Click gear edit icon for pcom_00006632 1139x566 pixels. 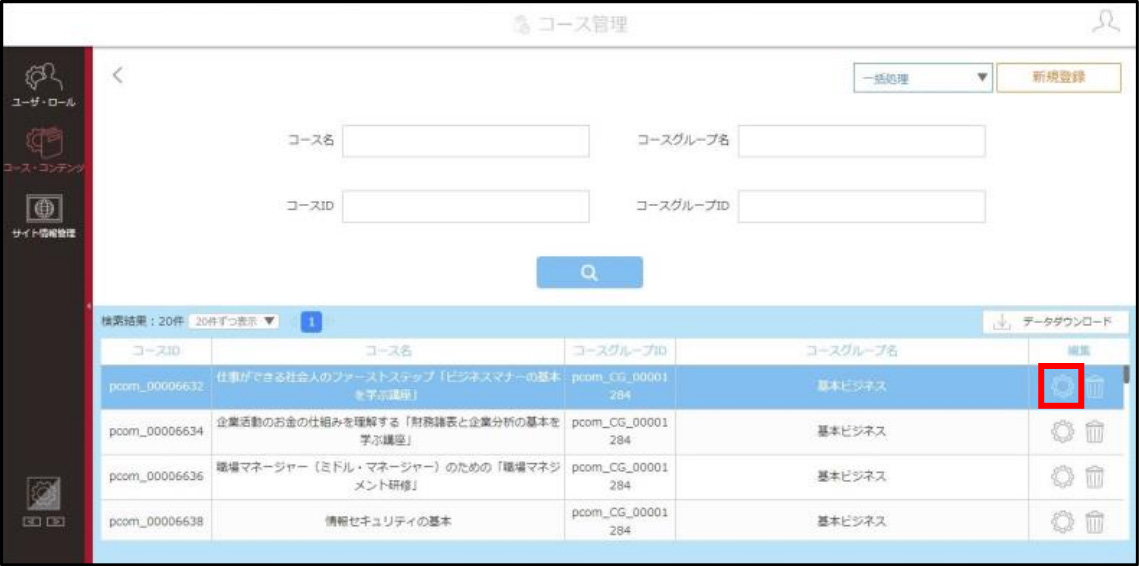click(x=1062, y=387)
